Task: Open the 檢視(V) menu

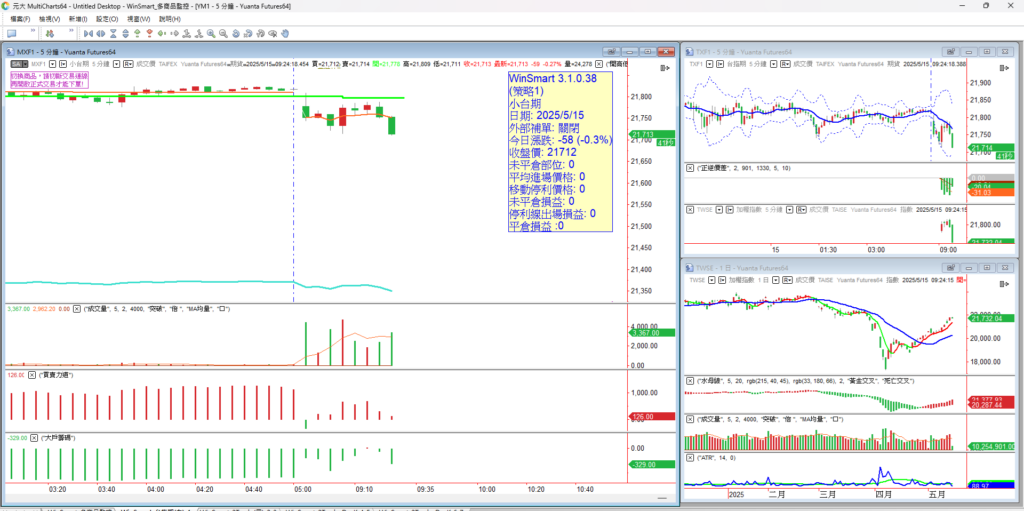Action: 50,19
